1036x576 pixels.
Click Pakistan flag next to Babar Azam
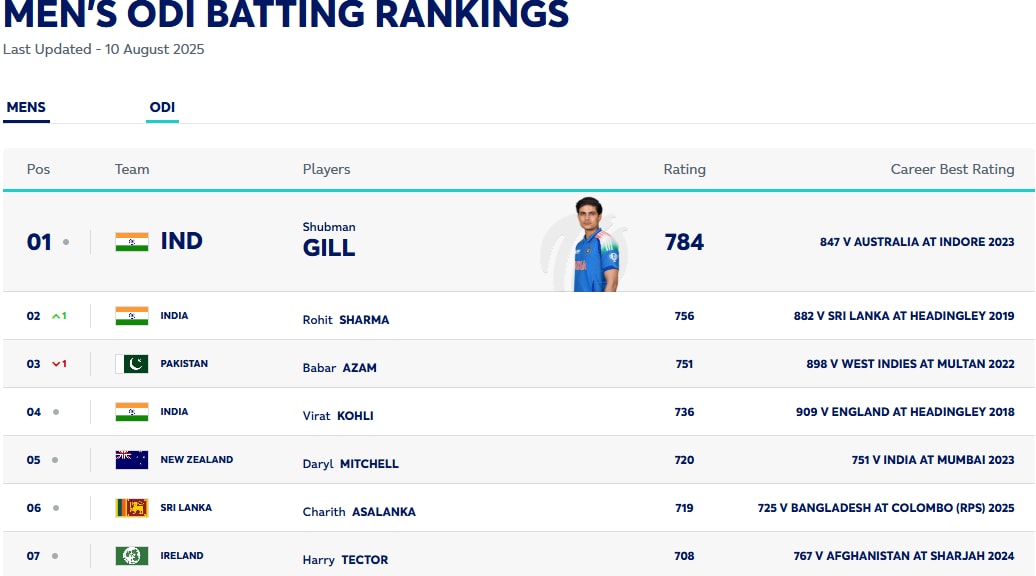(131, 364)
